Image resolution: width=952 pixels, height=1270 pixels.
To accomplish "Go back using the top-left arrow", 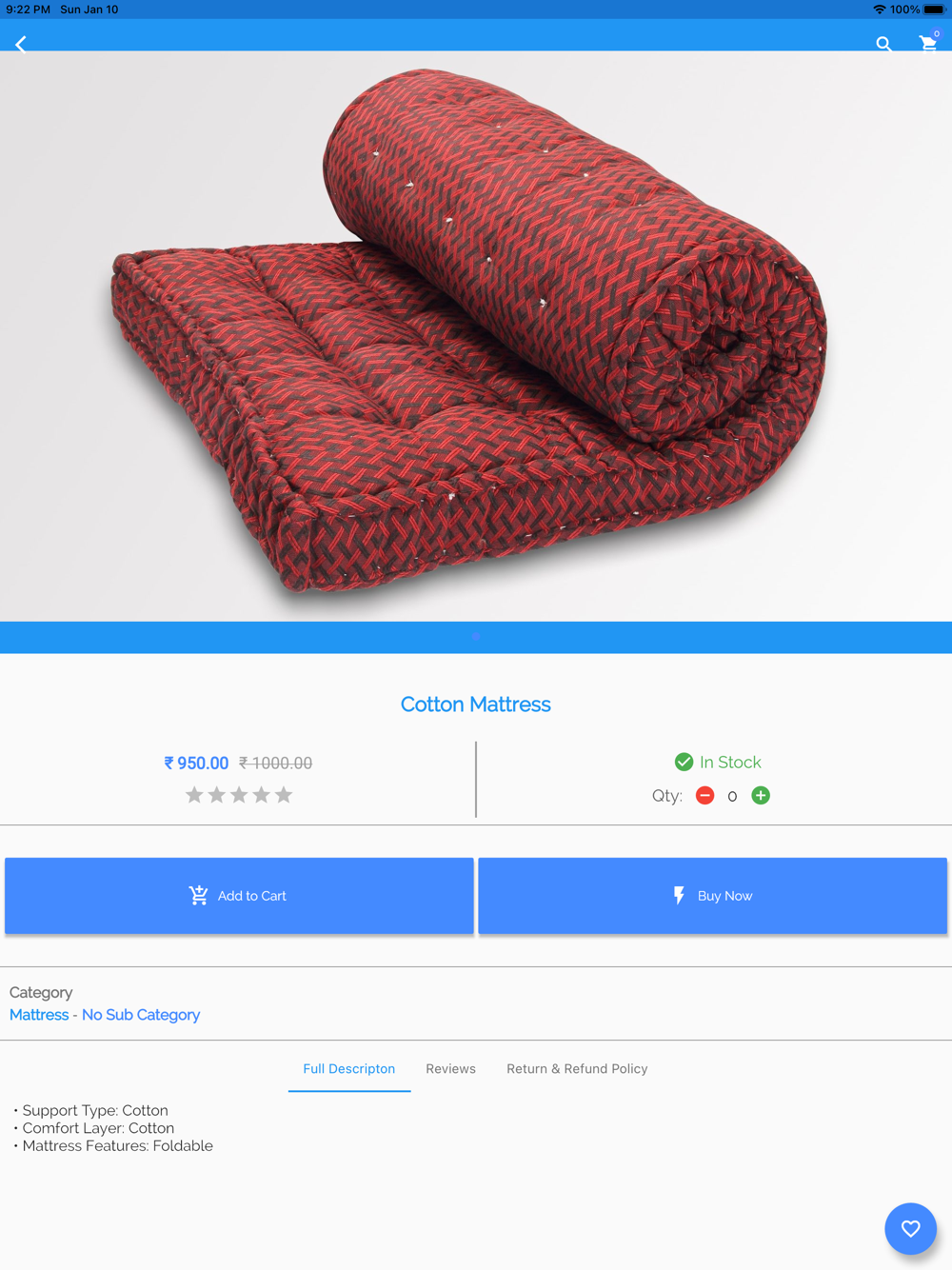I will tap(21, 44).
